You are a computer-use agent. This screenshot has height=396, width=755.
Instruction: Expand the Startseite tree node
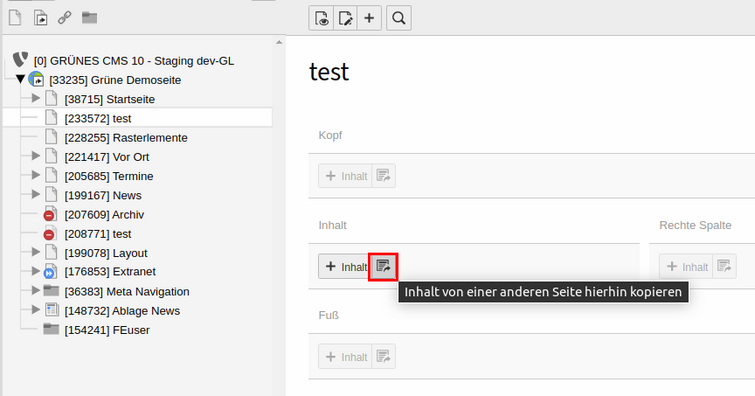point(36,98)
